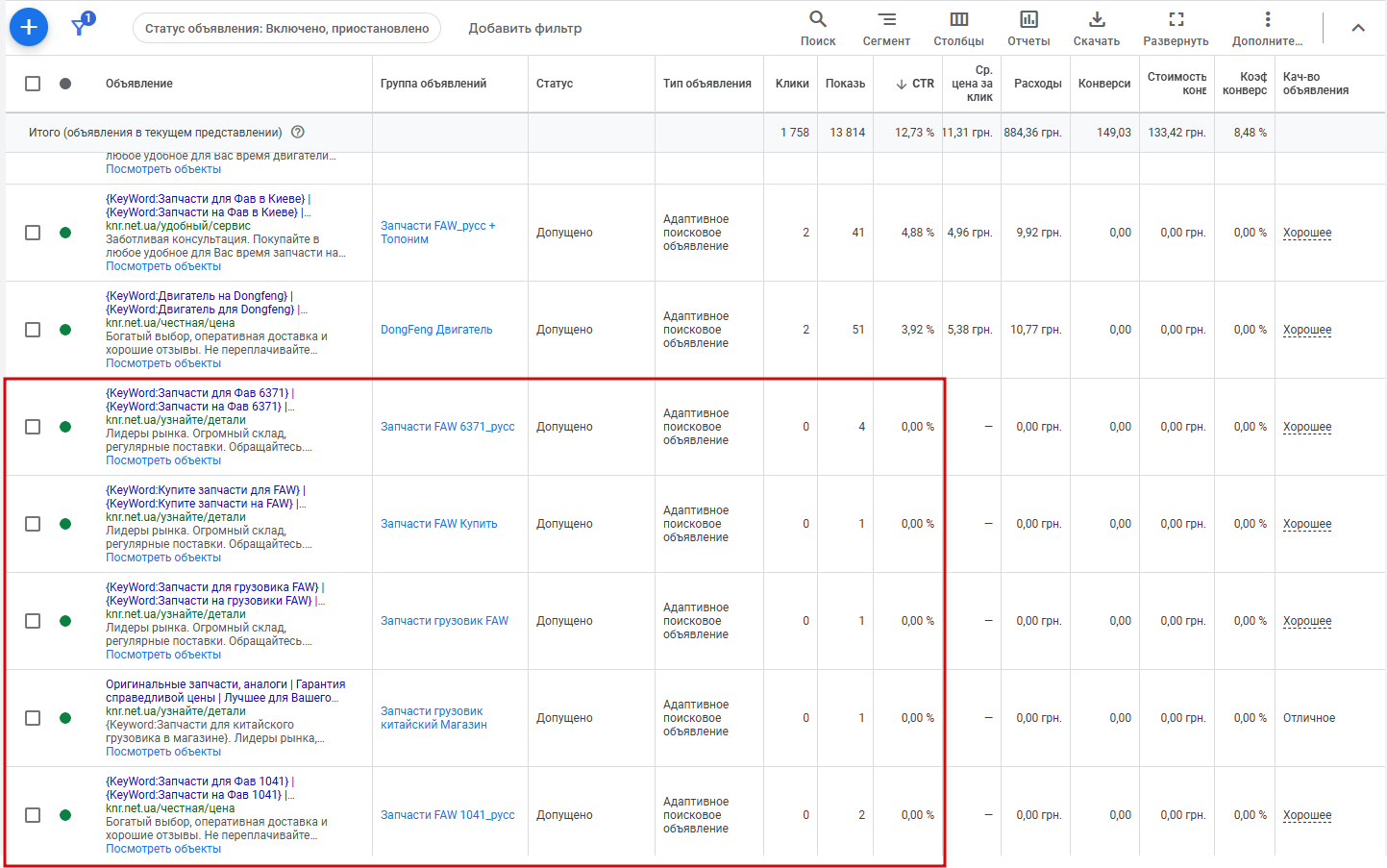Click Посмотреть объекты in Двигатель на Dongfeng ad
This screenshot has height=868, width=1387.
163,363
